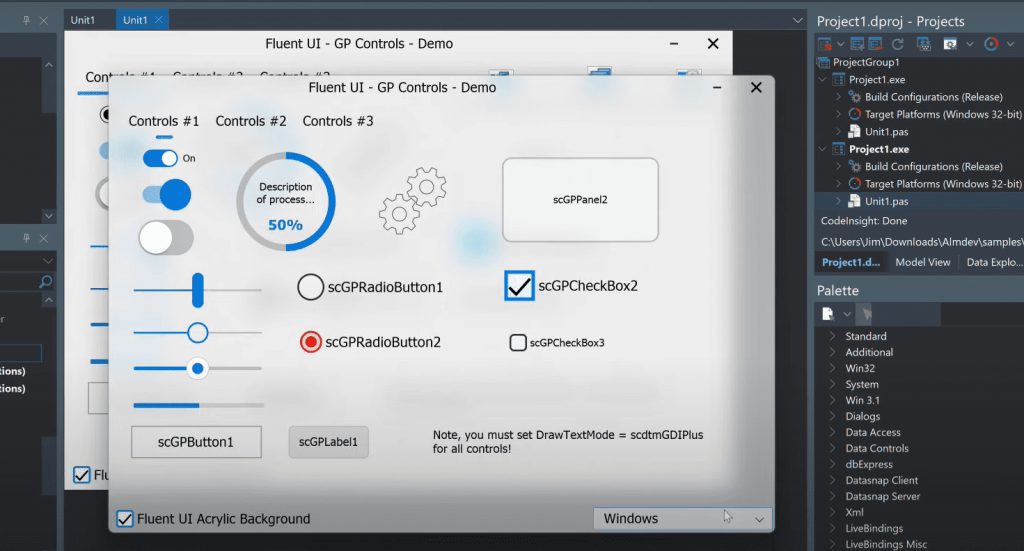Open the Datasnap Server palette category
1024x551 pixels.
click(882, 496)
